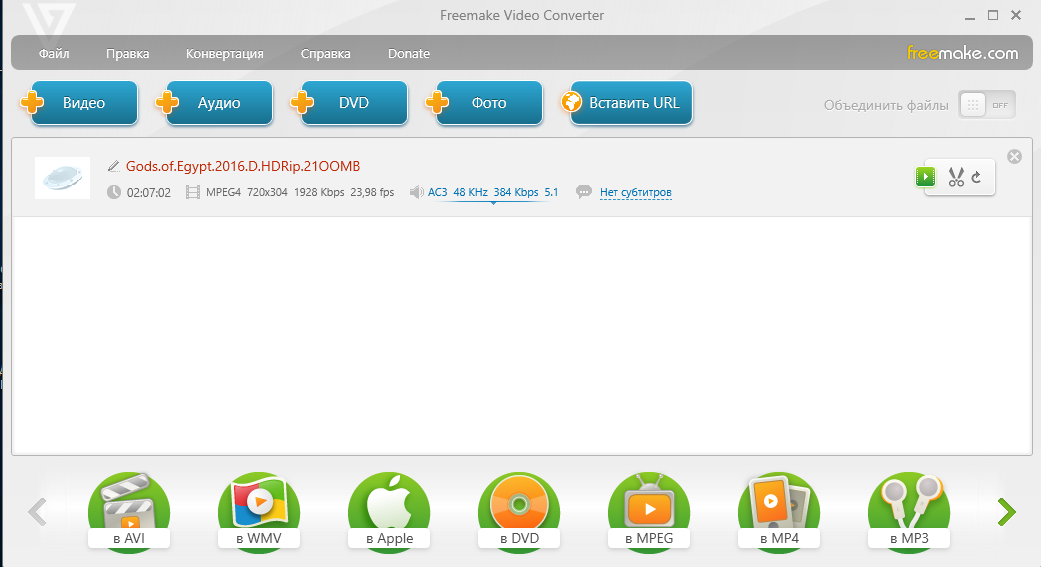Screen dimensions: 1041x567
Task: Remove the file with the X icon
Action: click(1014, 157)
